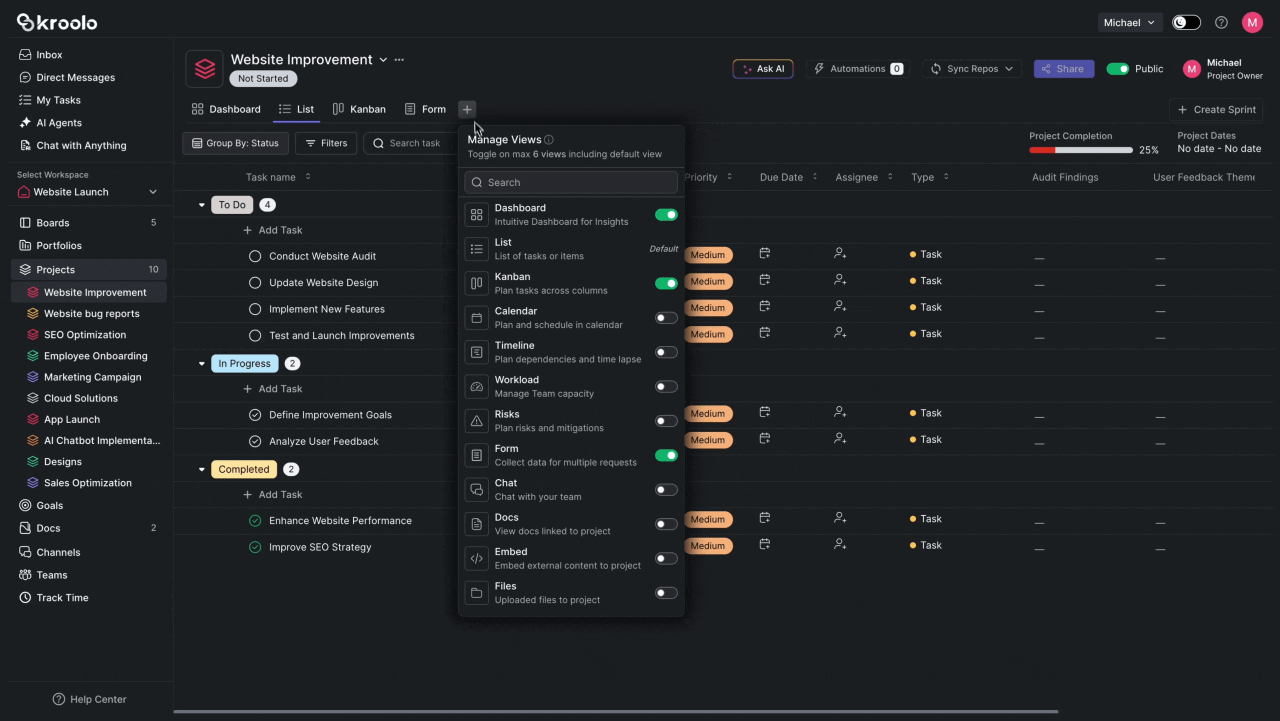Click the Share button

click(1063, 68)
